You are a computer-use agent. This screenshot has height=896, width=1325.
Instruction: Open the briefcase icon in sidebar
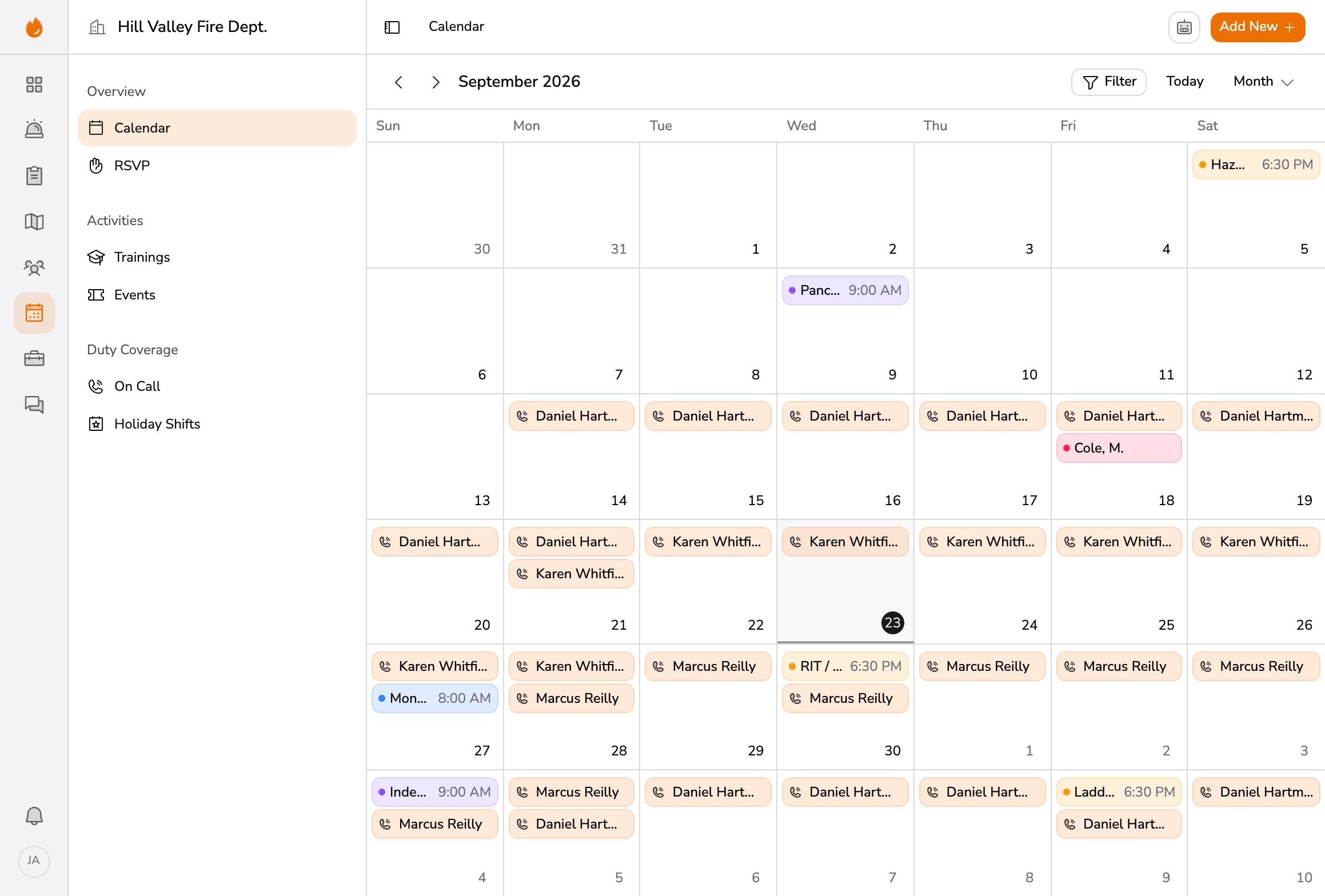(x=34, y=359)
